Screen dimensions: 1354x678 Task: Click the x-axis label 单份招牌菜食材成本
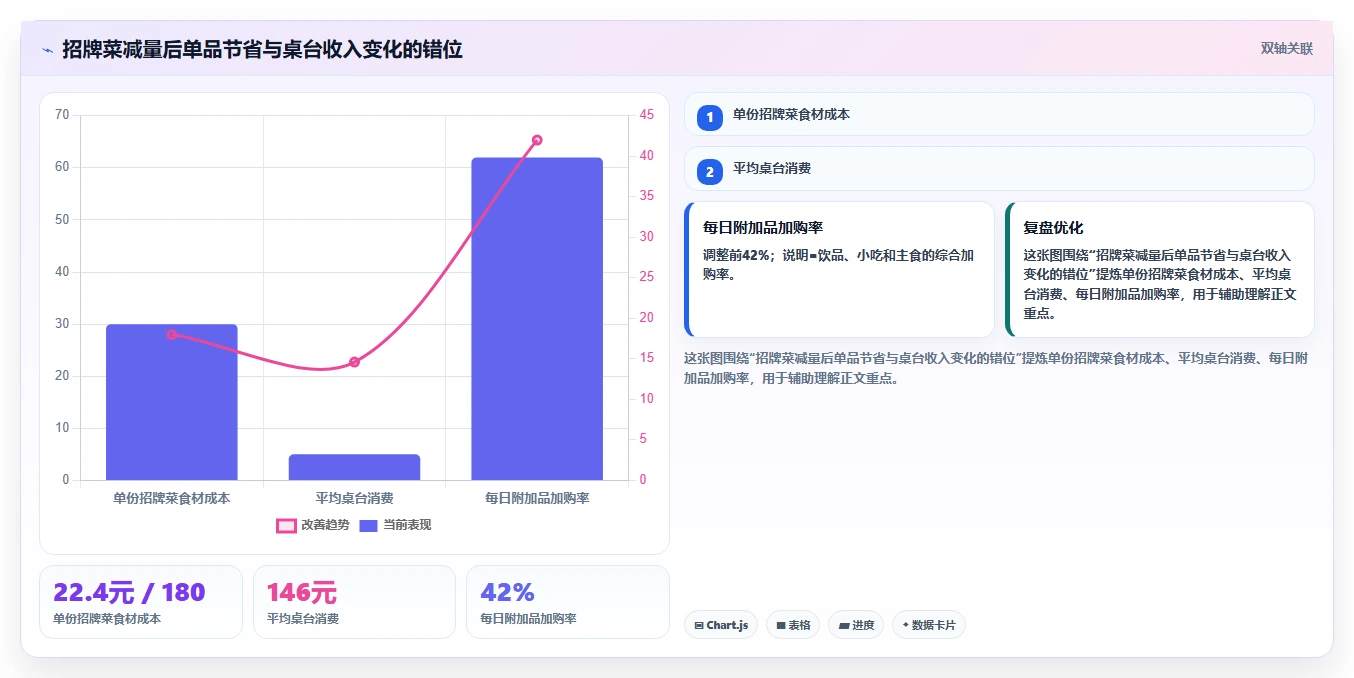pos(172,498)
